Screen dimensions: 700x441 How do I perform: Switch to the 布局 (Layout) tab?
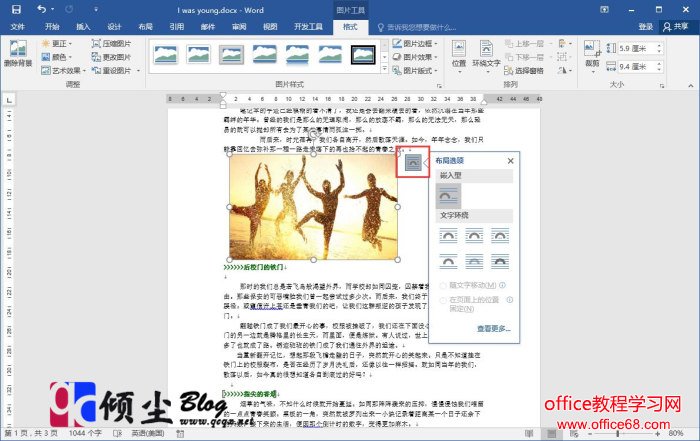pos(146,27)
